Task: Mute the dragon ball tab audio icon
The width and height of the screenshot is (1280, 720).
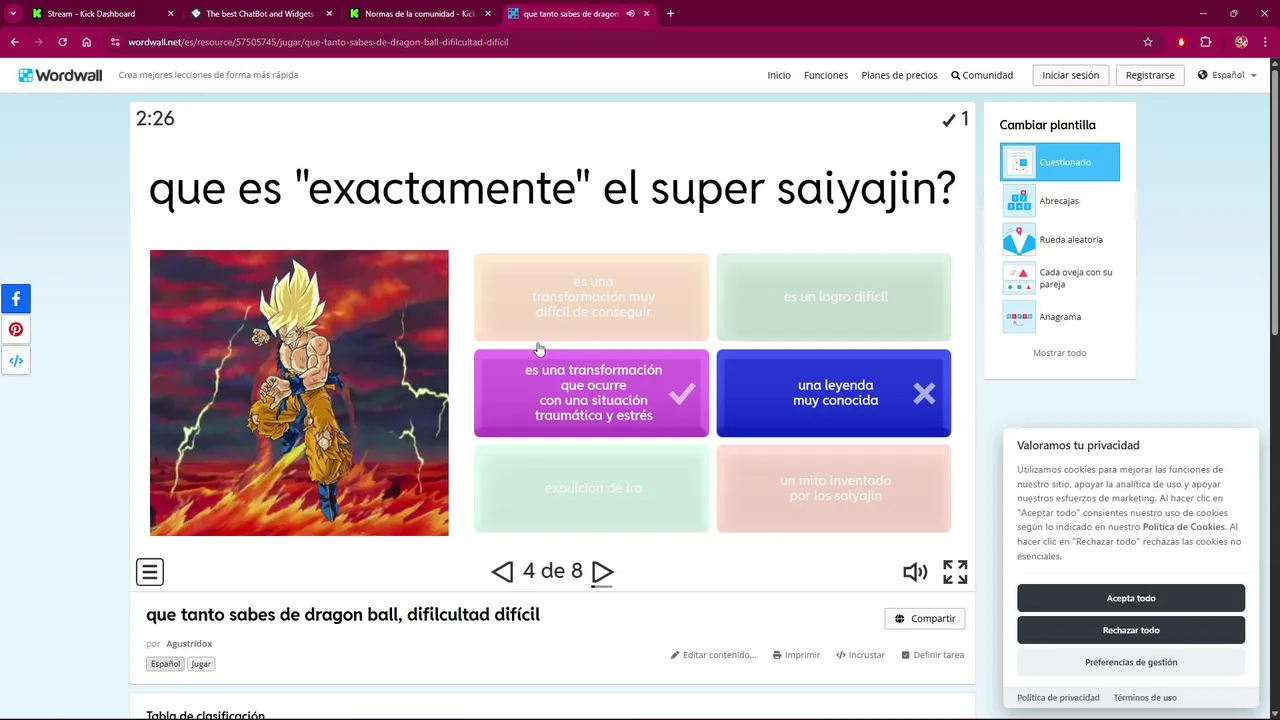Action: 631,14
